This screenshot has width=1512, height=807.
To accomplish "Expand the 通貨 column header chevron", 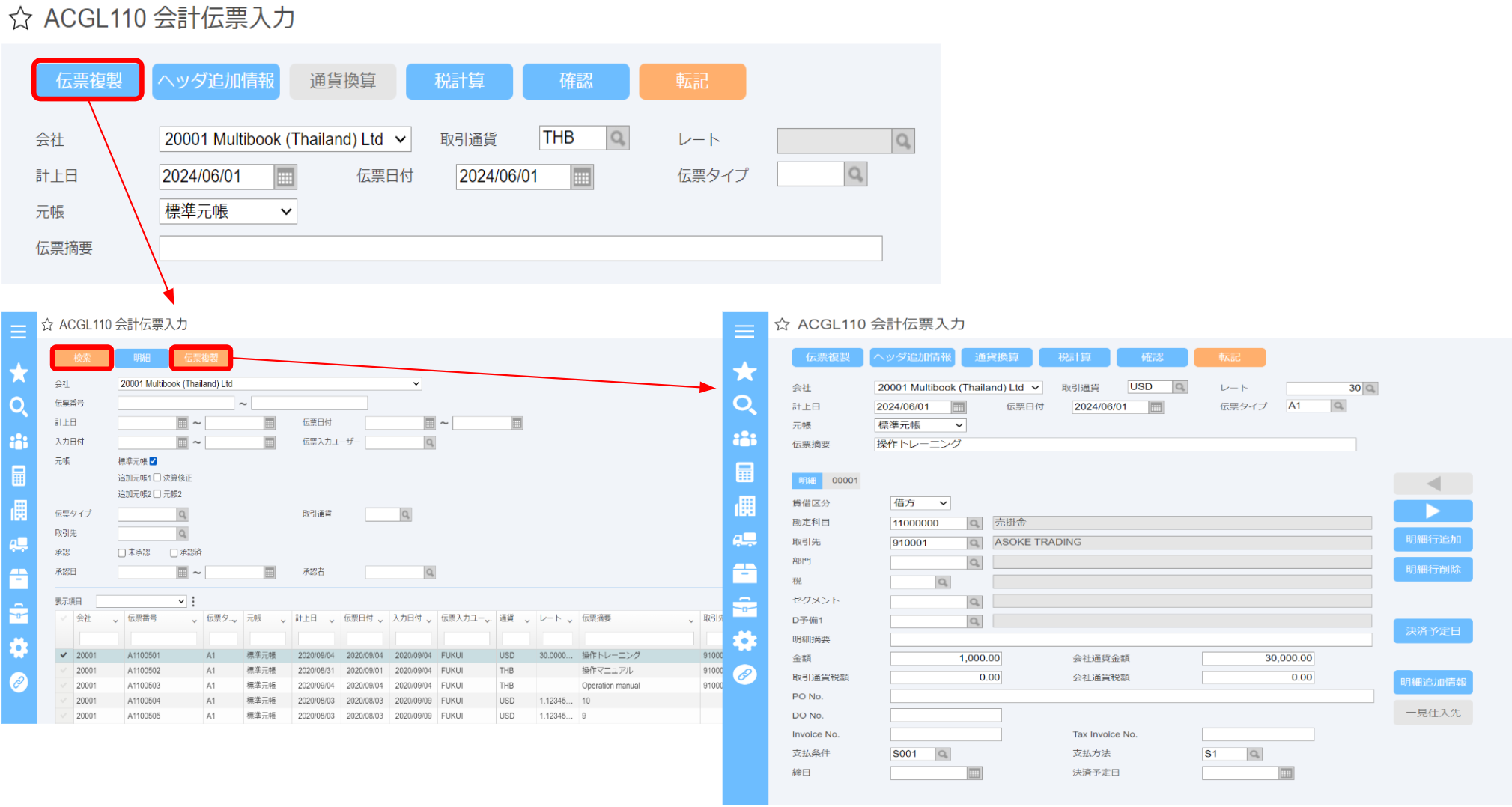I will tap(527, 621).
